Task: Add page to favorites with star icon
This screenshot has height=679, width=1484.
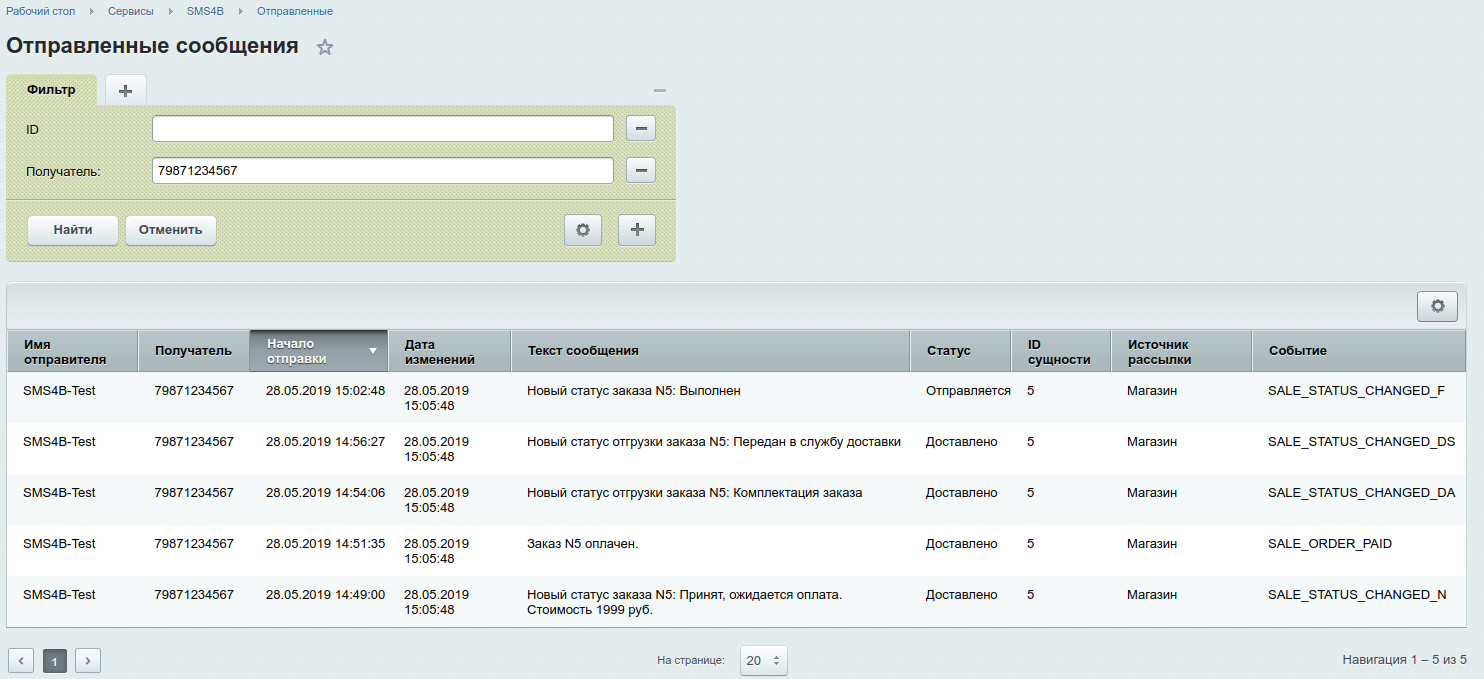Action: [325, 47]
